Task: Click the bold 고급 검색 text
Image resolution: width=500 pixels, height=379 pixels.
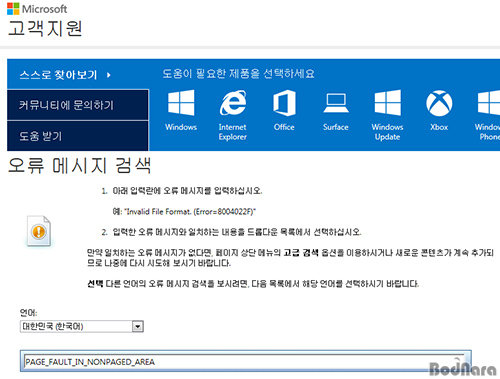Action: click(301, 253)
